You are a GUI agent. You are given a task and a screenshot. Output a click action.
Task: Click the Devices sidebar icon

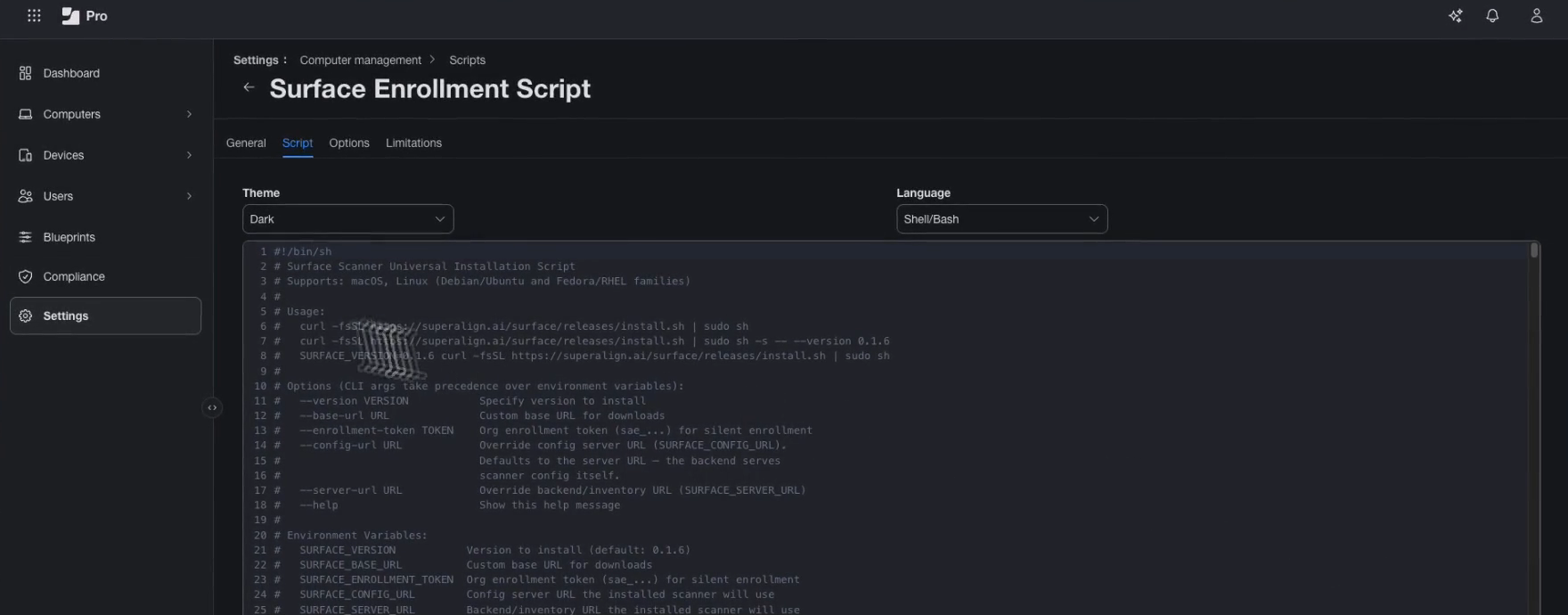[x=25, y=155]
